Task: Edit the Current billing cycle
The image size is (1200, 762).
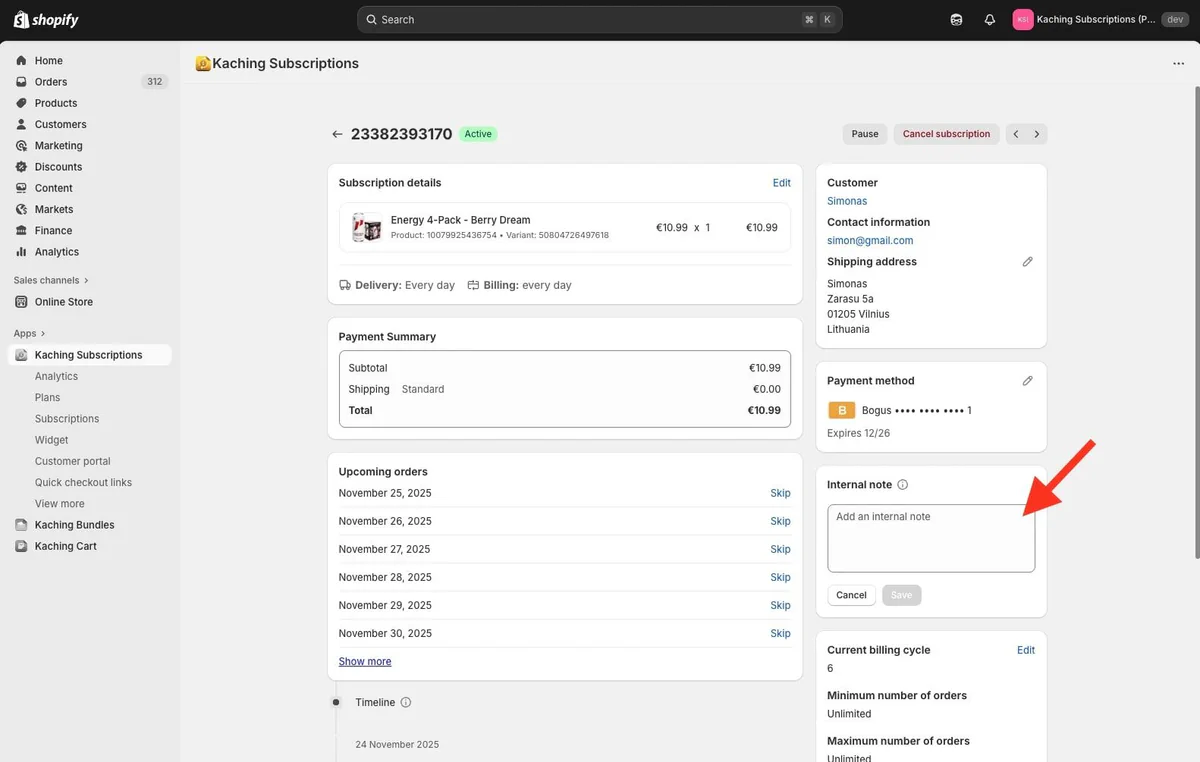Action: pyautogui.click(x=1026, y=650)
